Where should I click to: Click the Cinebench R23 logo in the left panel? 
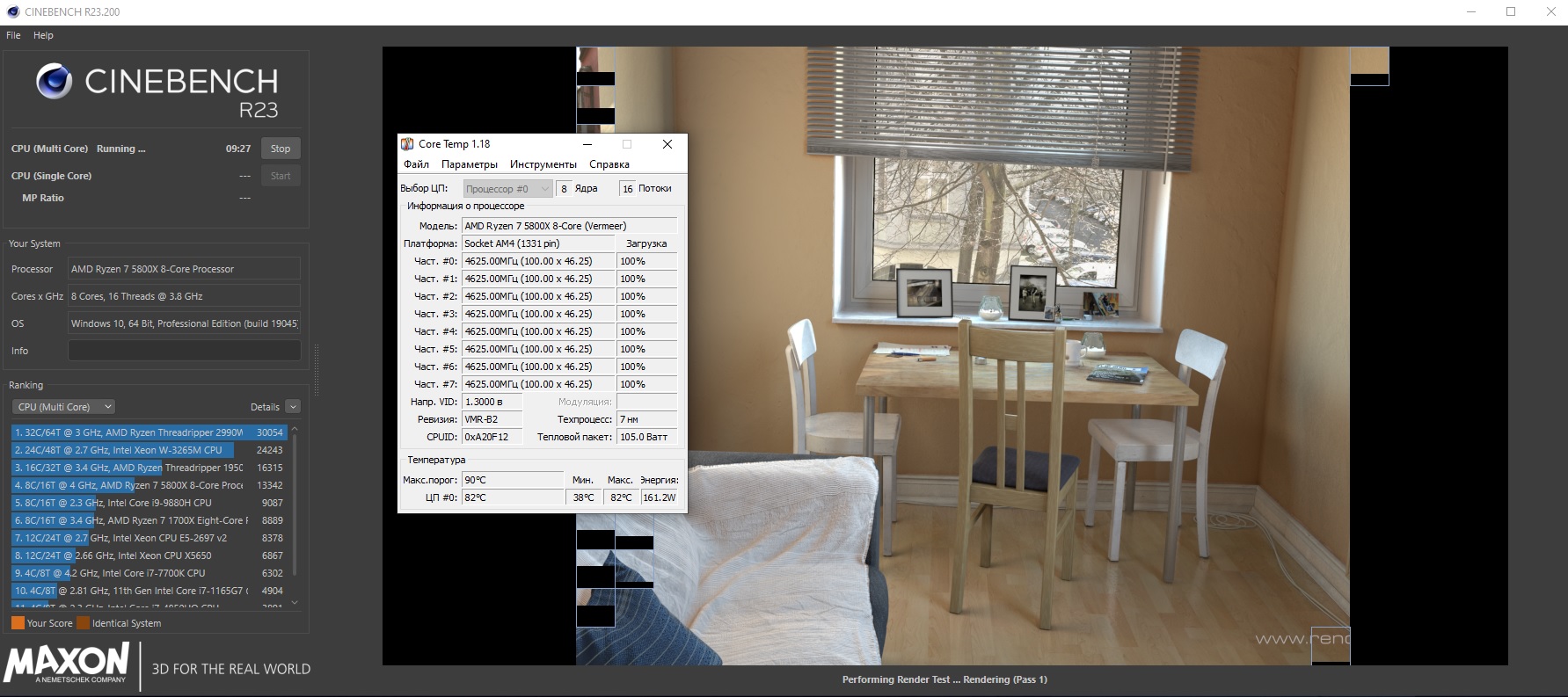(157, 91)
